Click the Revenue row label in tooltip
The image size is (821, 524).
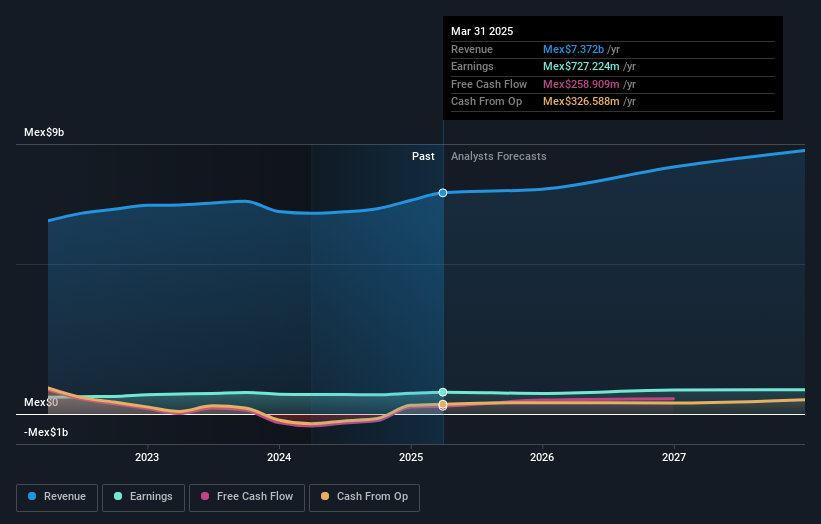click(472, 49)
